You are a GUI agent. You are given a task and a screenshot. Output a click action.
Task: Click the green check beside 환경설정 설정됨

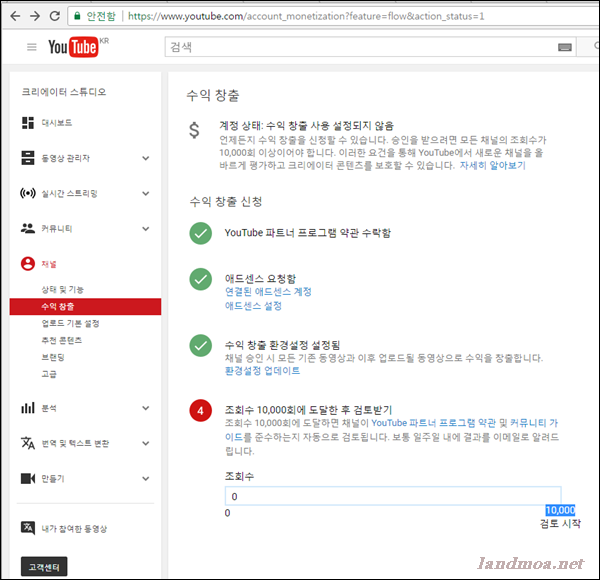(x=201, y=345)
